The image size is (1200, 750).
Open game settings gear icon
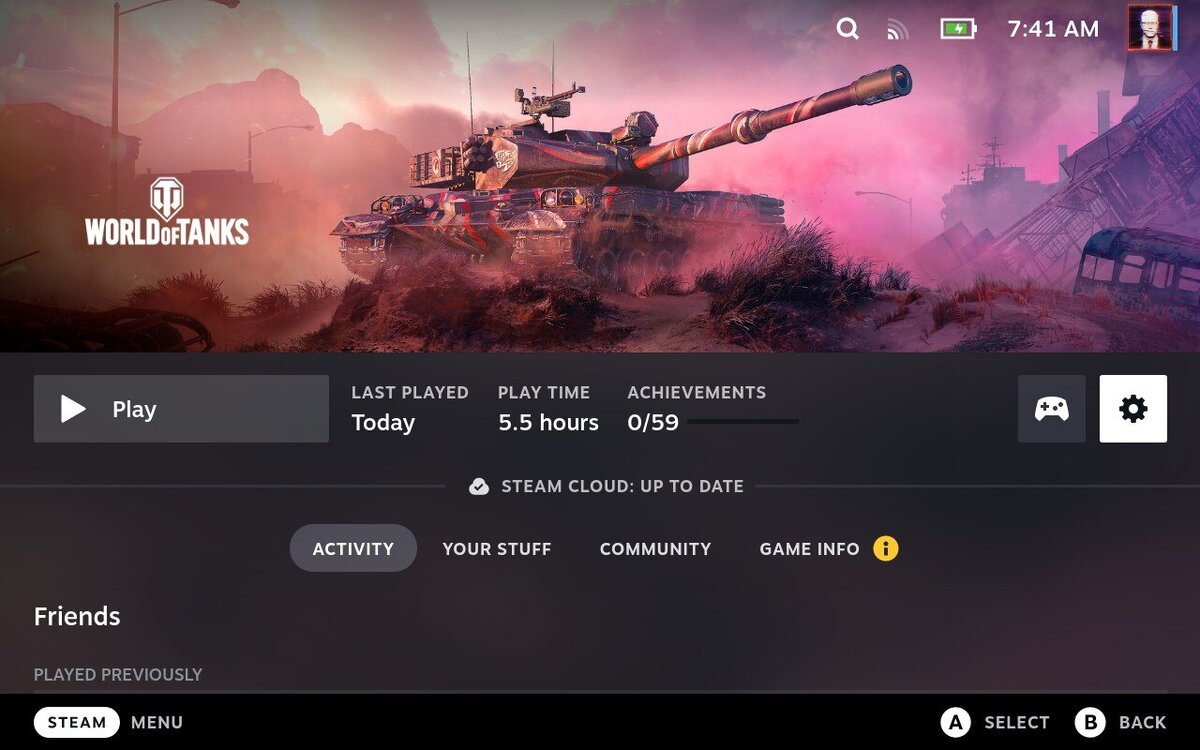coord(1133,409)
